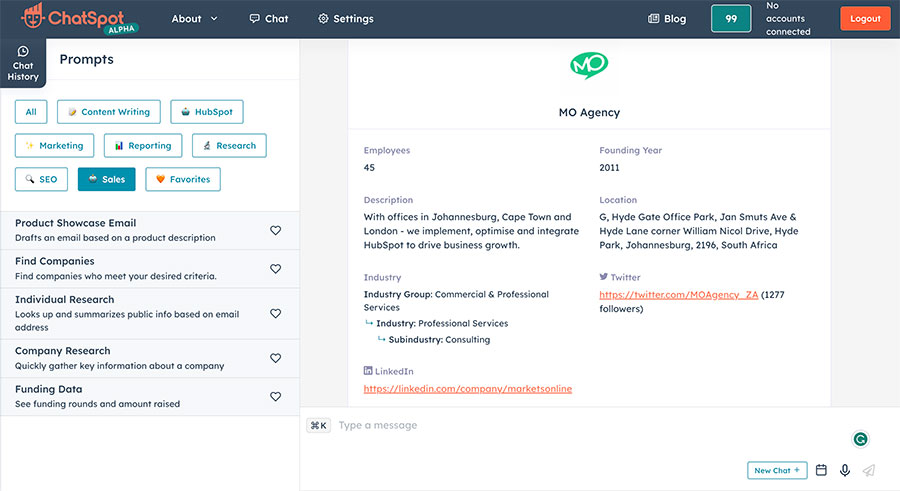
Task: Open the Individual Research prompt
Action: (150, 314)
